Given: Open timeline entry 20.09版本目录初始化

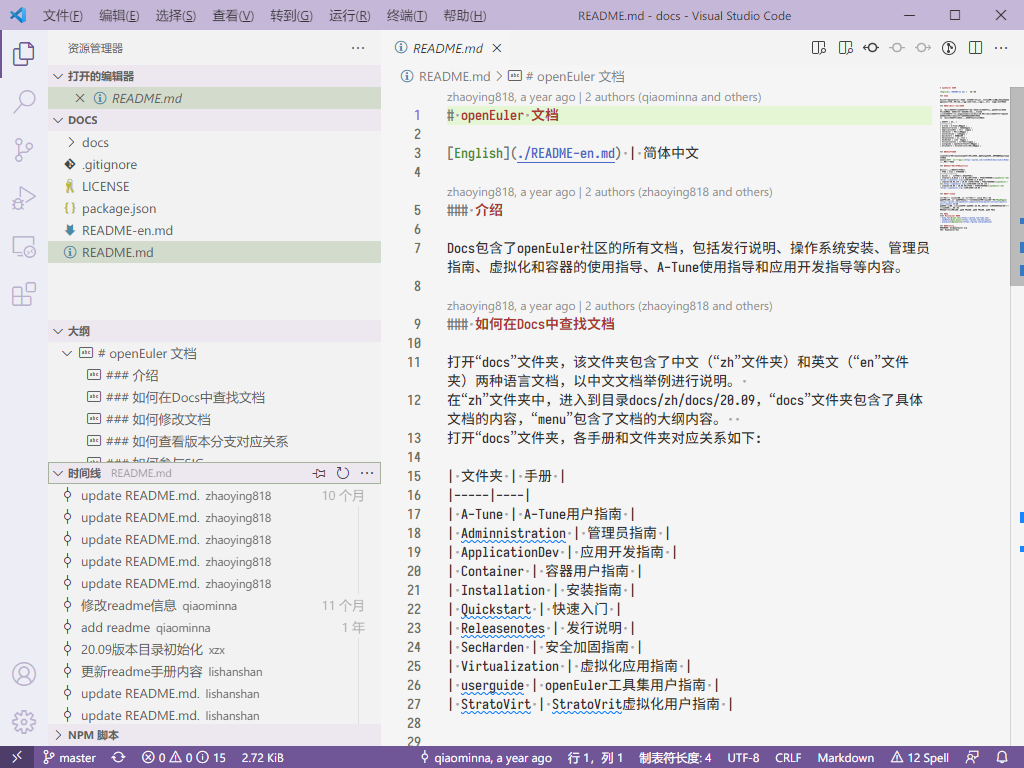Looking at the screenshot, I should click(214, 649).
